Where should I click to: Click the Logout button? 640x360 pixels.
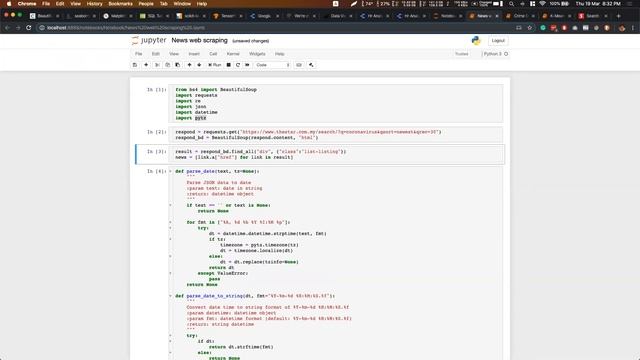498,40
